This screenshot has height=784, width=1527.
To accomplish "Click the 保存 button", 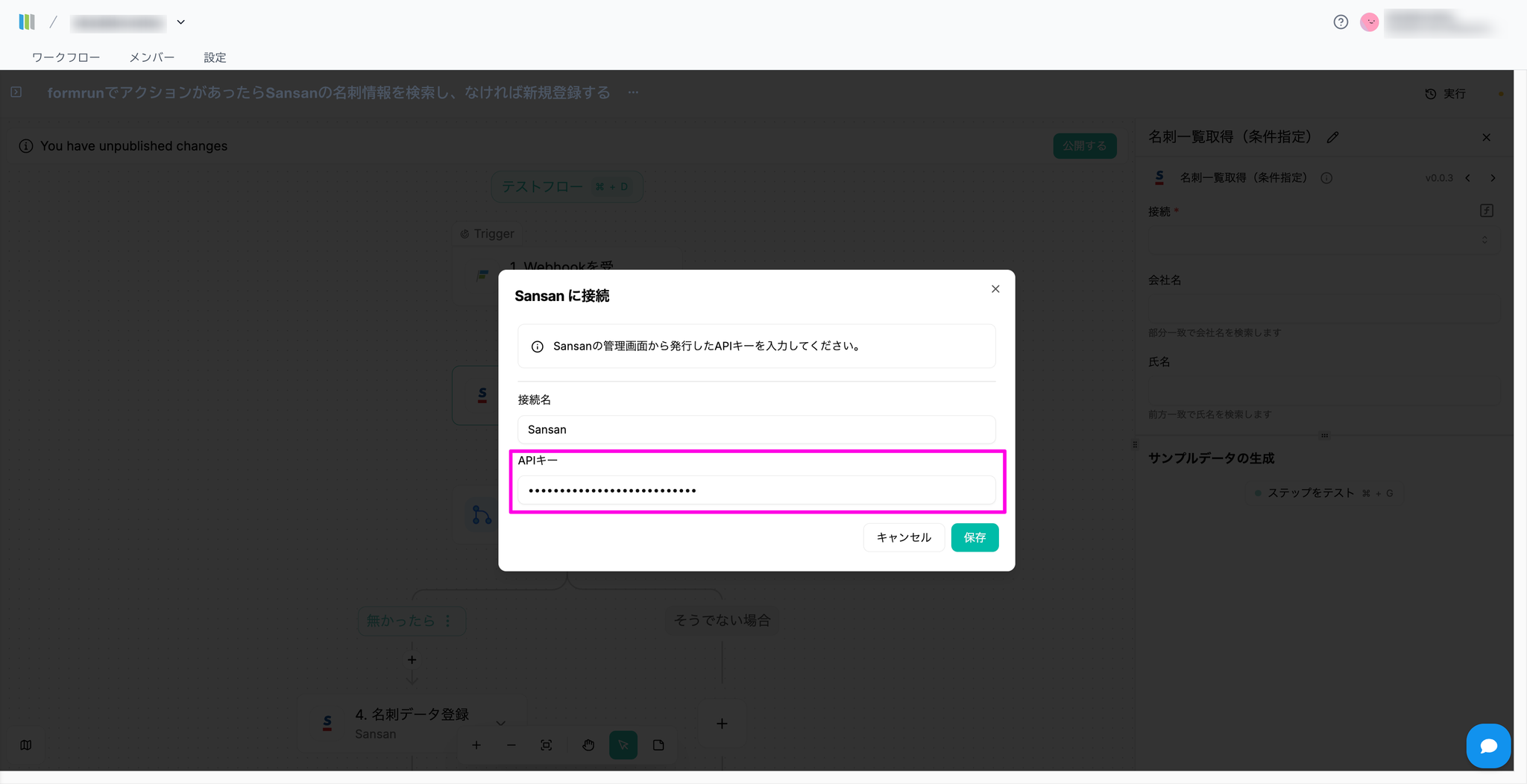I will tap(975, 537).
